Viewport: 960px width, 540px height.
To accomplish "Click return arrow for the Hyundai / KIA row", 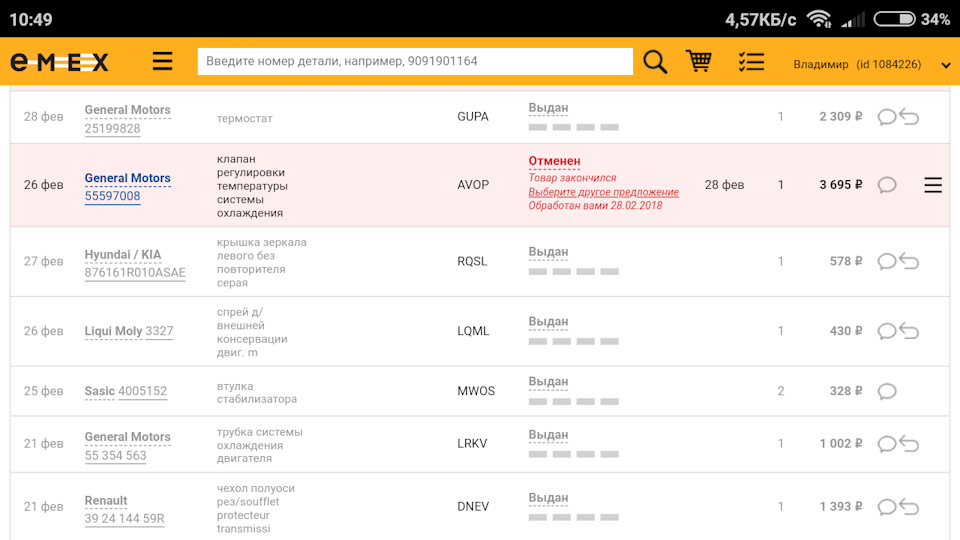I will click(909, 261).
